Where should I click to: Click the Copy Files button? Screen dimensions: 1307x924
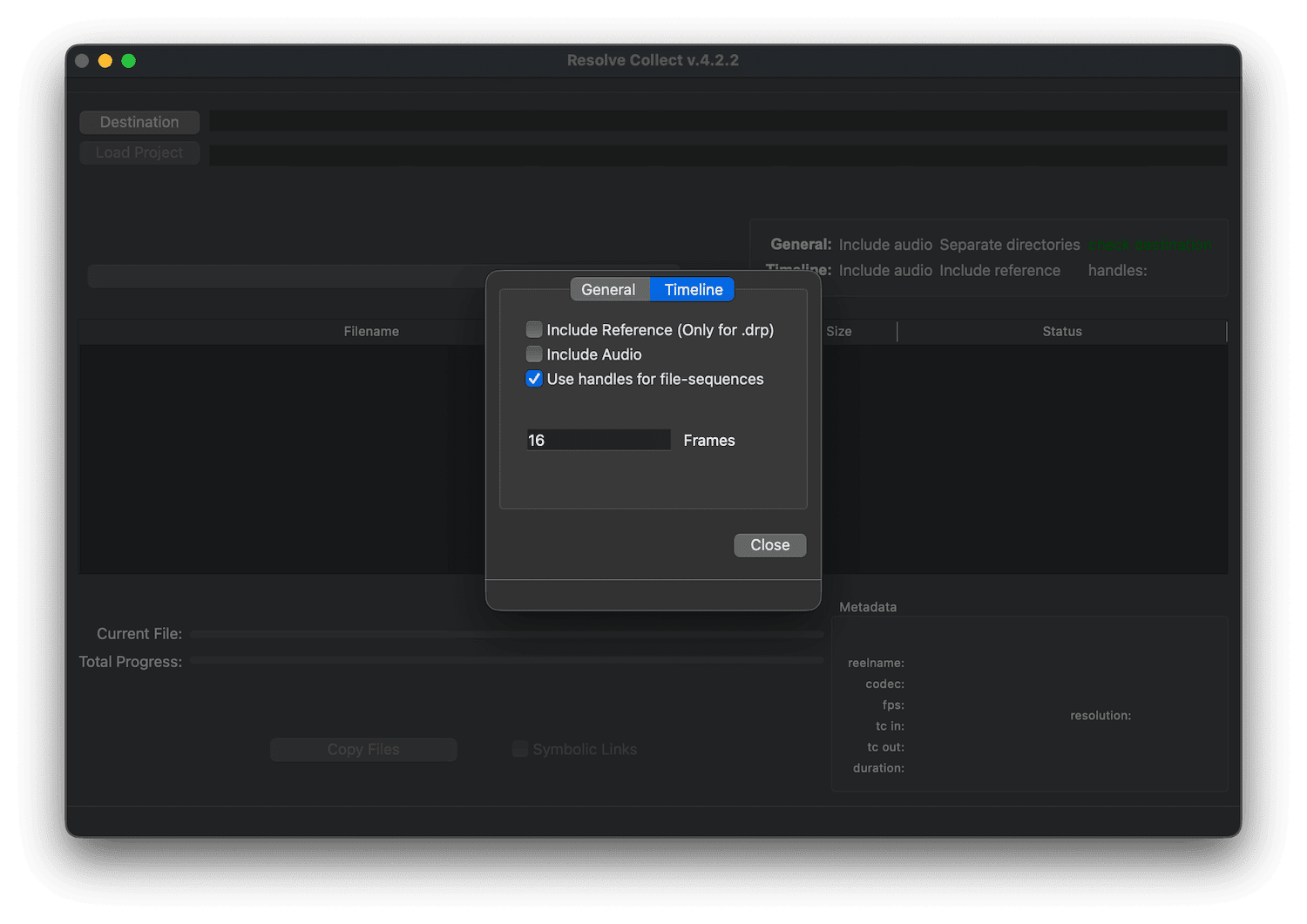pos(363,749)
